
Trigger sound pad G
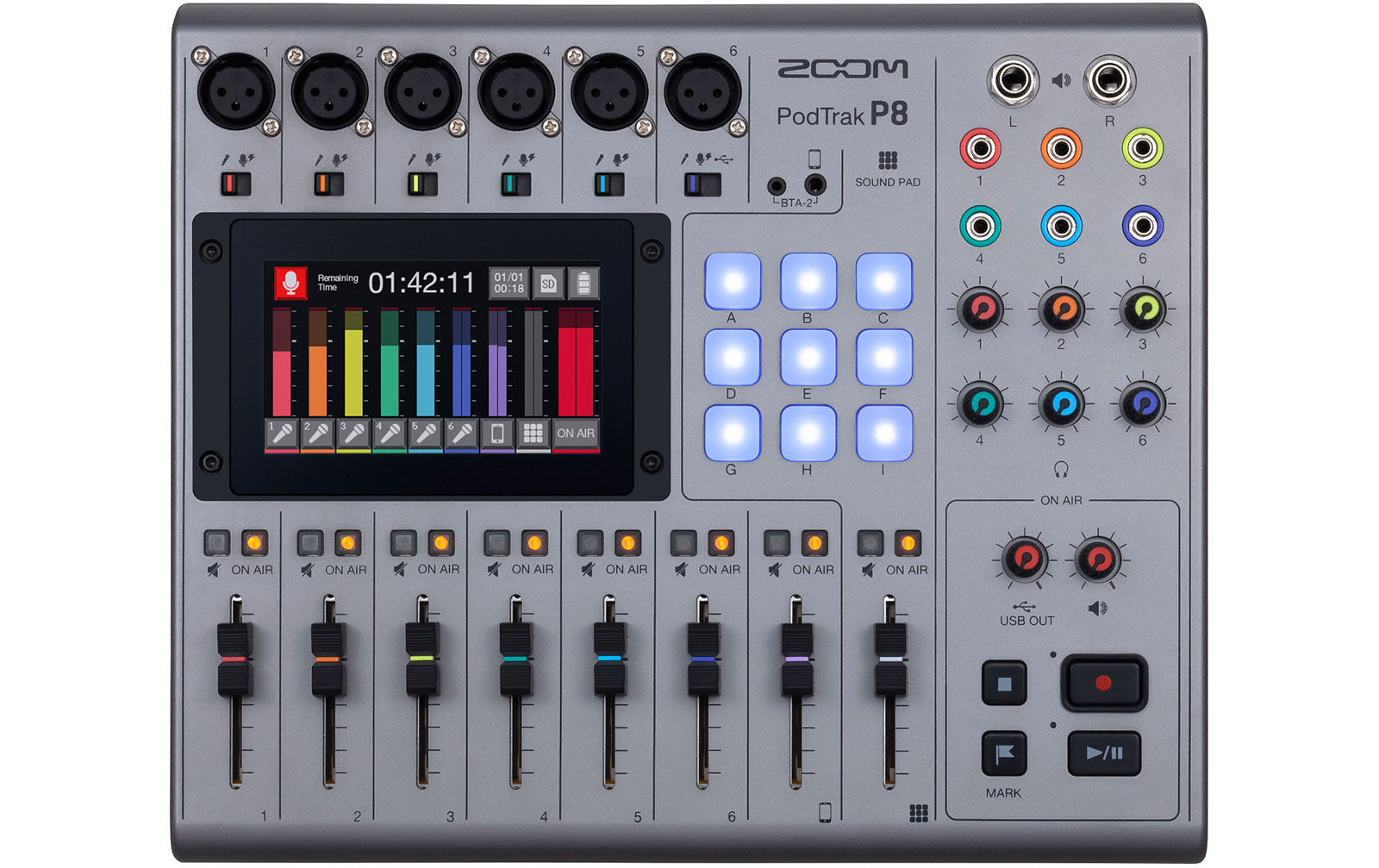[x=733, y=433]
